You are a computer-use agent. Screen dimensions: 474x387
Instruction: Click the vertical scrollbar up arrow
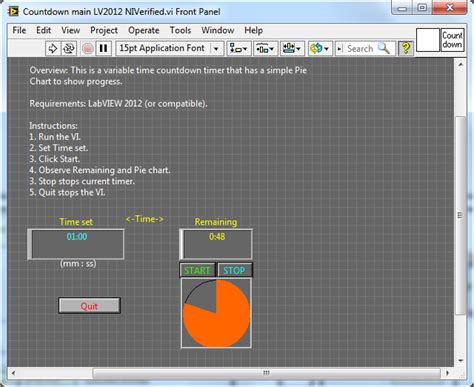(461, 65)
